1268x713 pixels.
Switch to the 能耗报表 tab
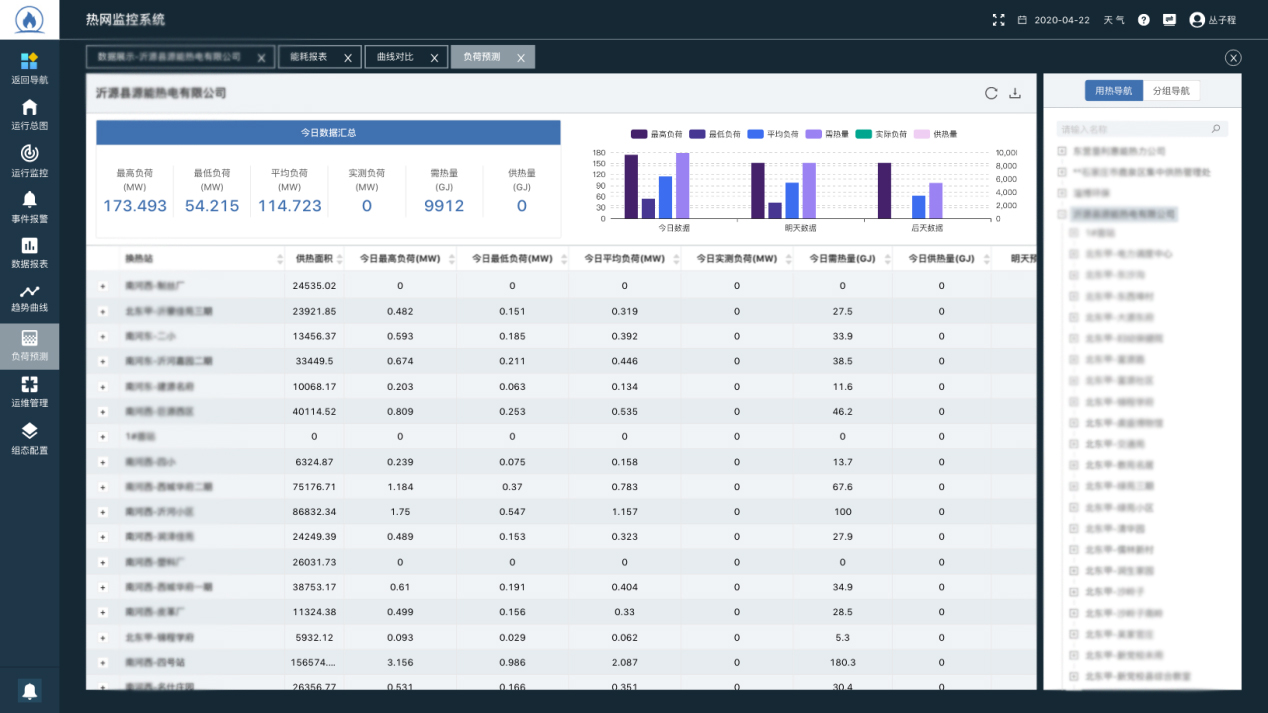(x=309, y=57)
